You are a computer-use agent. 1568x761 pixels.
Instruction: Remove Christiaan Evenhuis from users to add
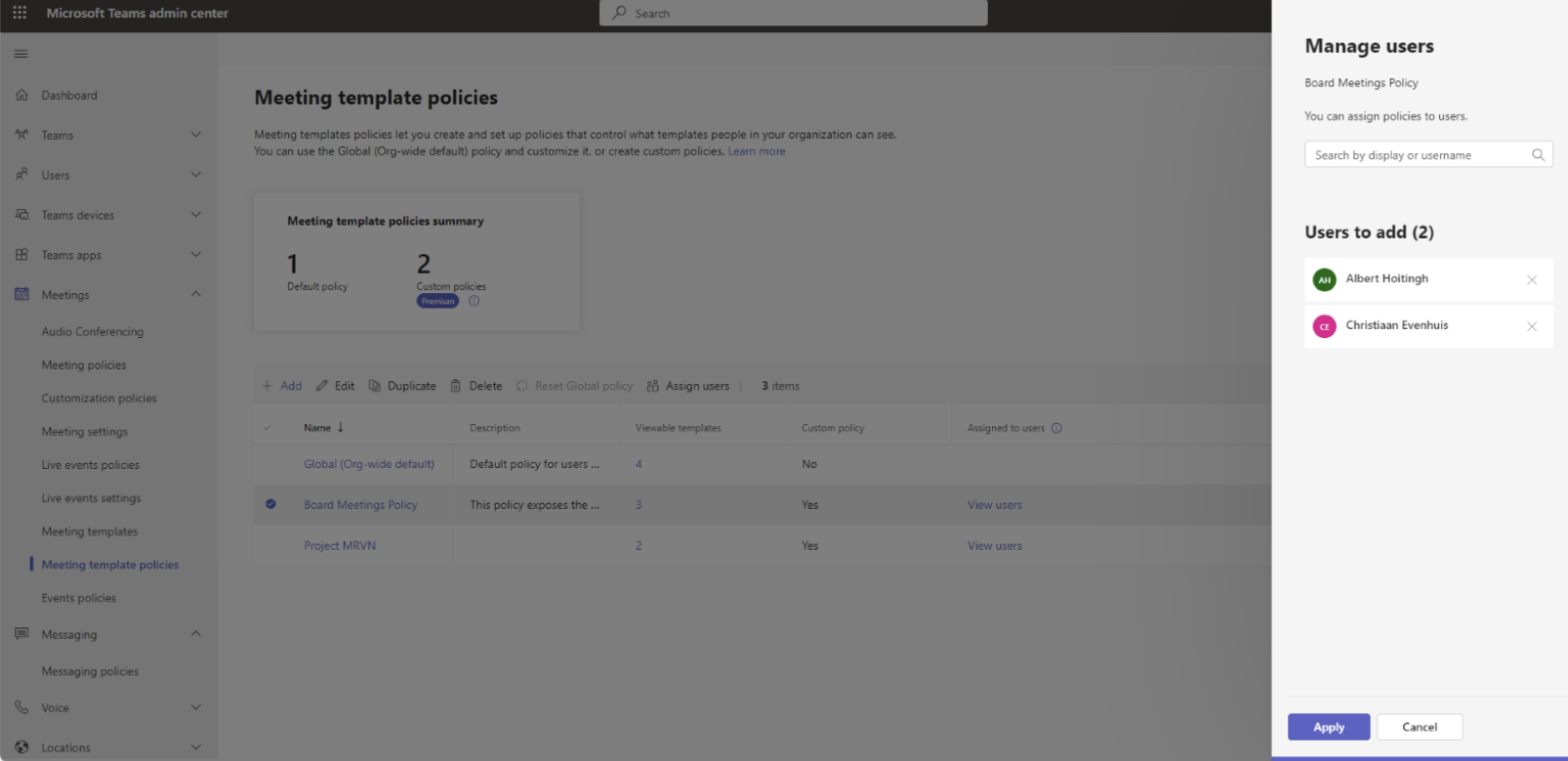(x=1532, y=326)
